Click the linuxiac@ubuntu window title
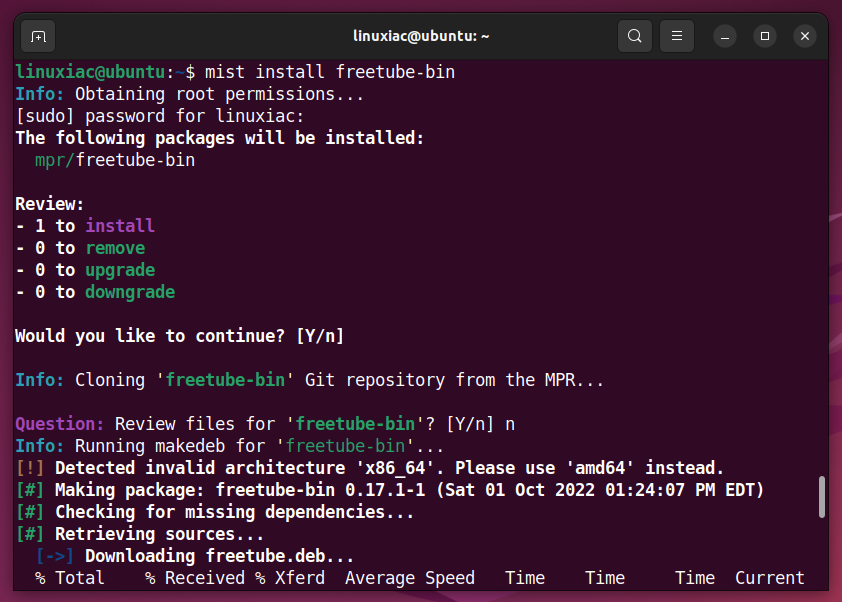Screen dimensions: 842x602 (x=421, y=36)
